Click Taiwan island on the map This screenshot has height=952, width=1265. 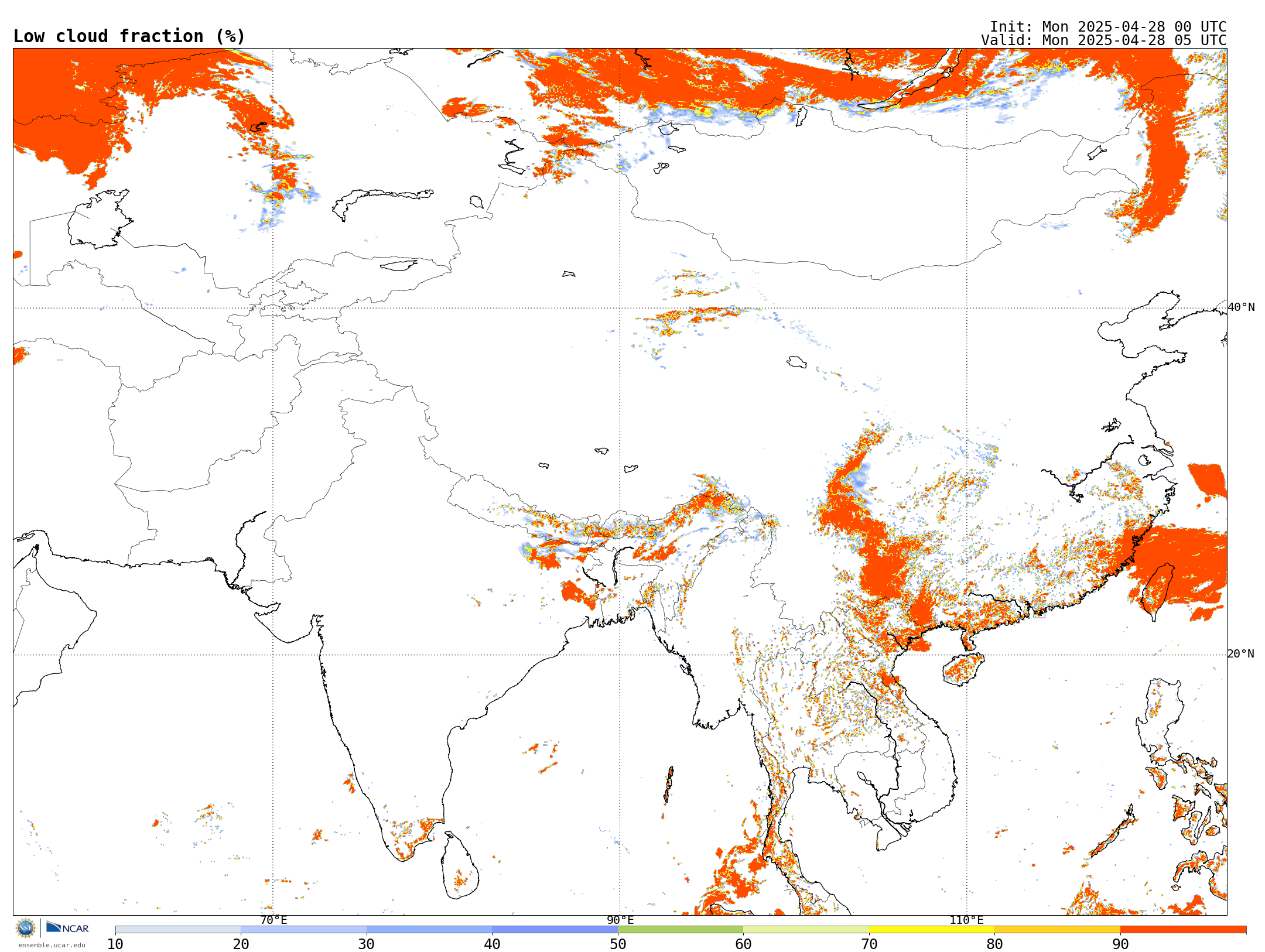tap(1157, 591)
